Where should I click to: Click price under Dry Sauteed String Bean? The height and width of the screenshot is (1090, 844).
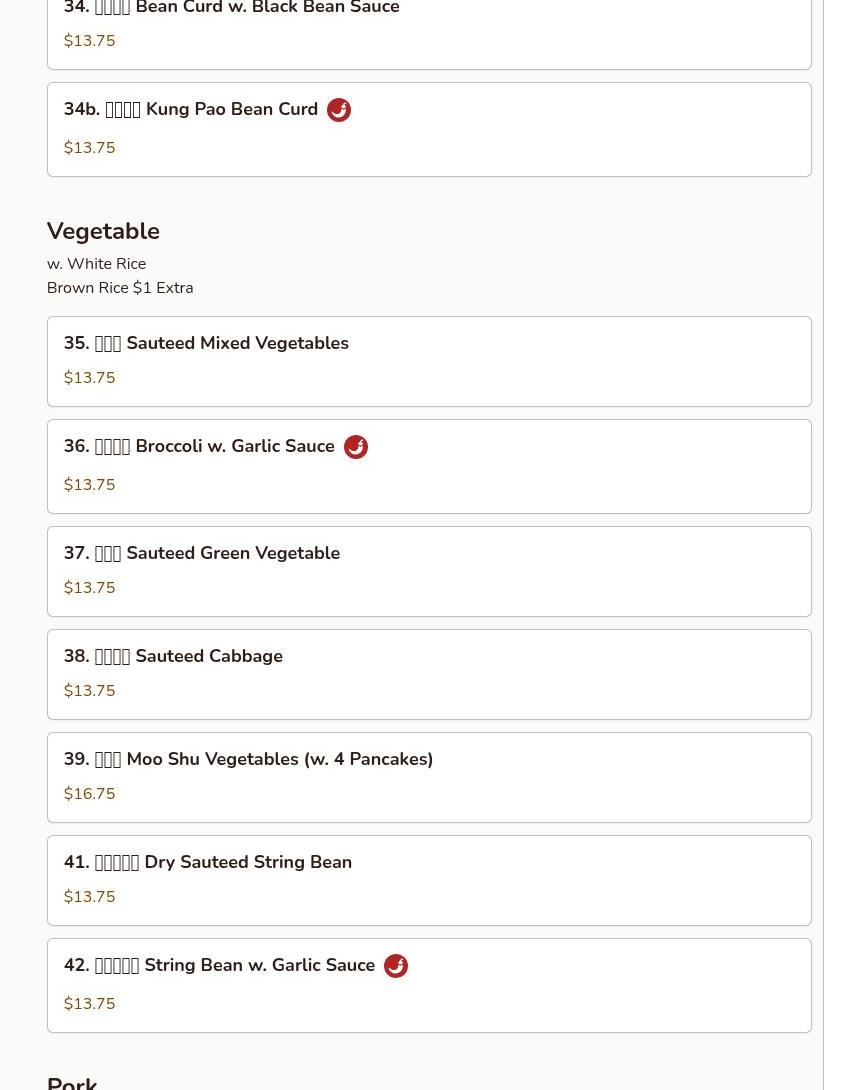(x=89, y=897)
